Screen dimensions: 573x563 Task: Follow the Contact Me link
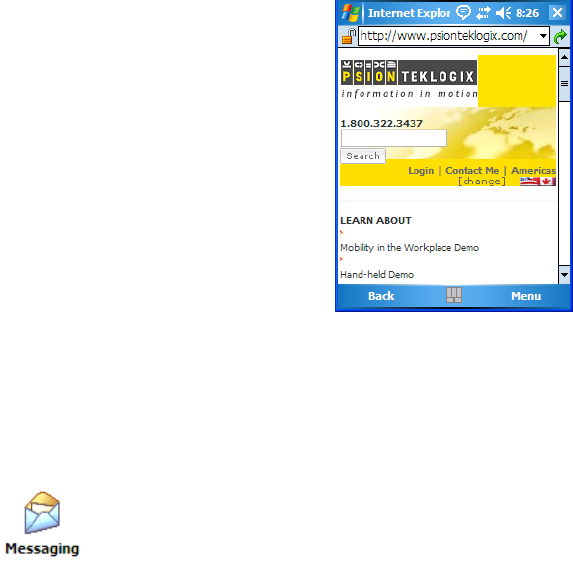[472, 171]
